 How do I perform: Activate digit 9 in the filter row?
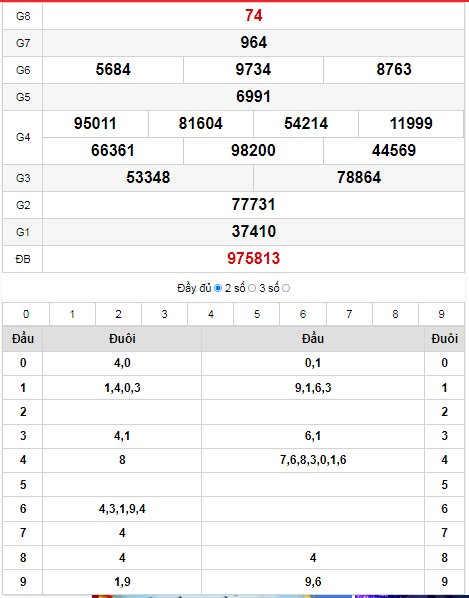442,314
